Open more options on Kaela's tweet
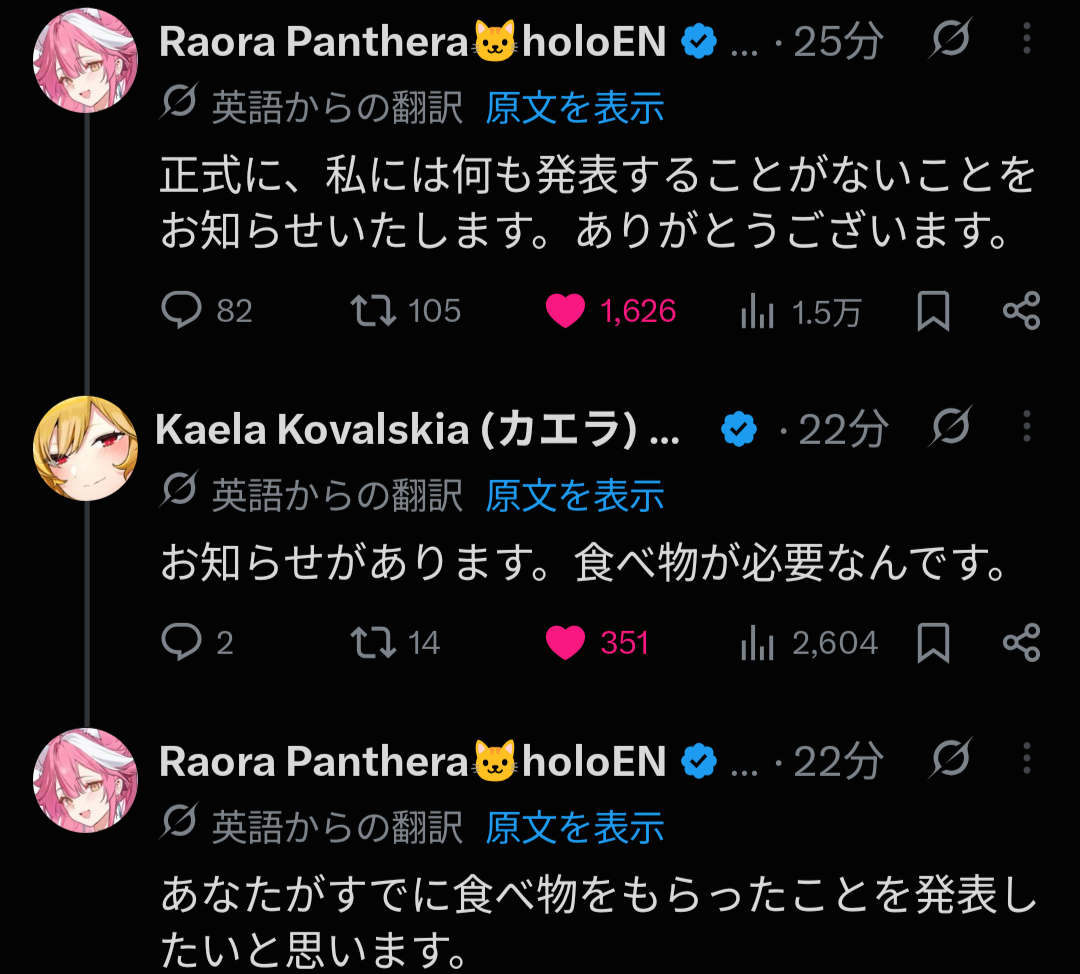 (1026, 426)
